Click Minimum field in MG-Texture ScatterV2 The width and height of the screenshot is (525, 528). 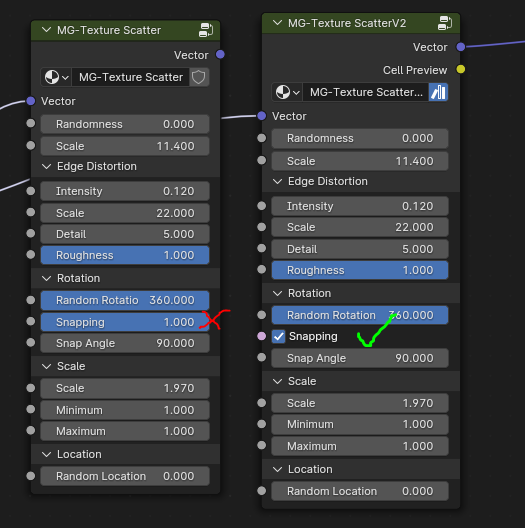[360, 424]
